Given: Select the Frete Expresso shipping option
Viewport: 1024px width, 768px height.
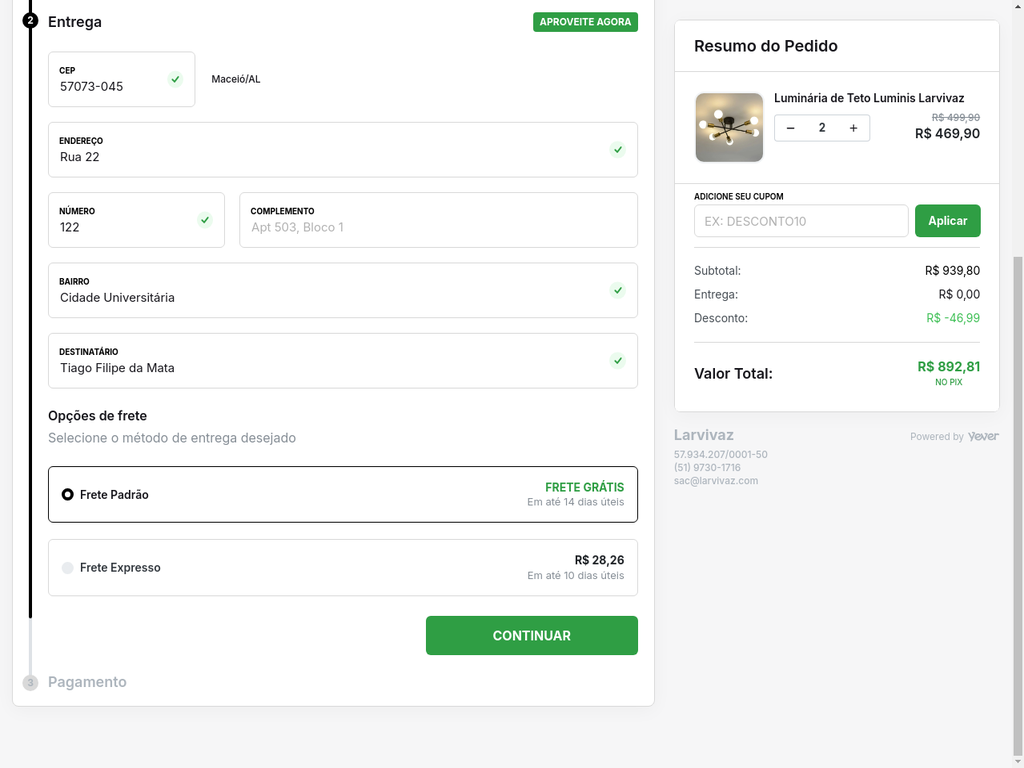Looking at the screenshot, I should coord(67,567).
